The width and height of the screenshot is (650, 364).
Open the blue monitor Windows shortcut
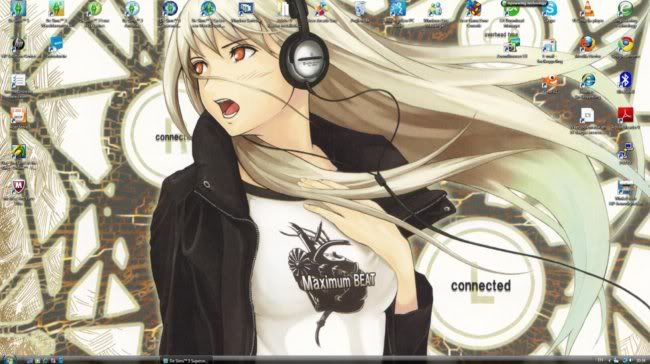[246, 12]
